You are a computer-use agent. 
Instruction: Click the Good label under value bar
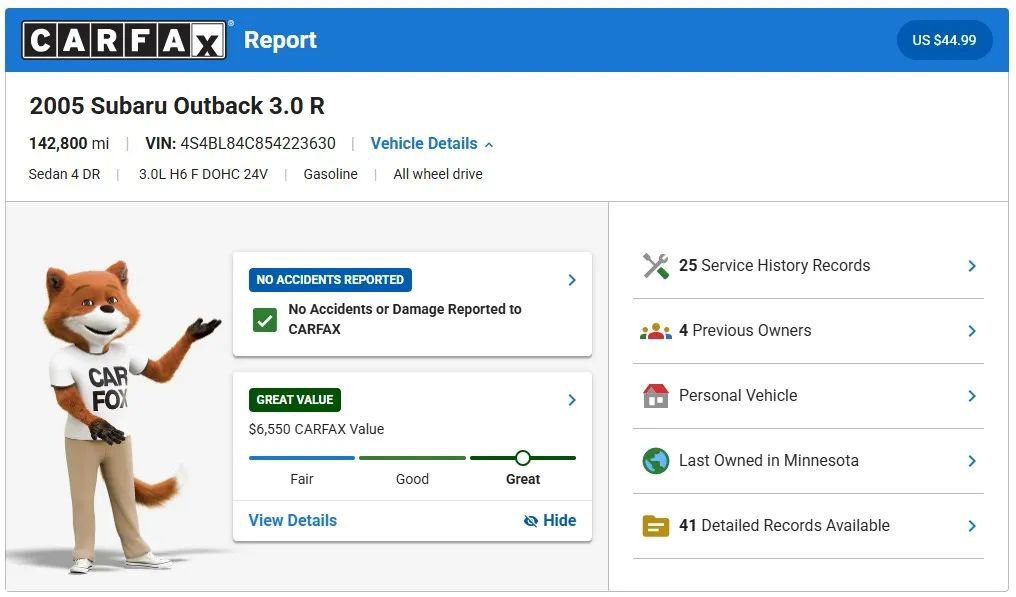click(412, 480)
